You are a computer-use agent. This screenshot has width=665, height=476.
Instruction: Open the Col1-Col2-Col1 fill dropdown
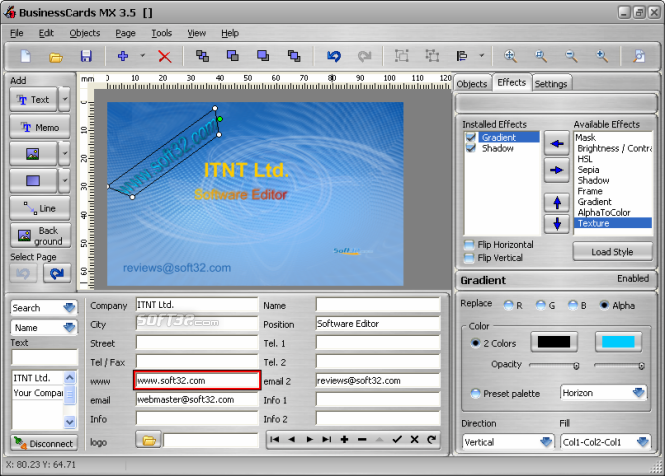[x=643, y=442]
